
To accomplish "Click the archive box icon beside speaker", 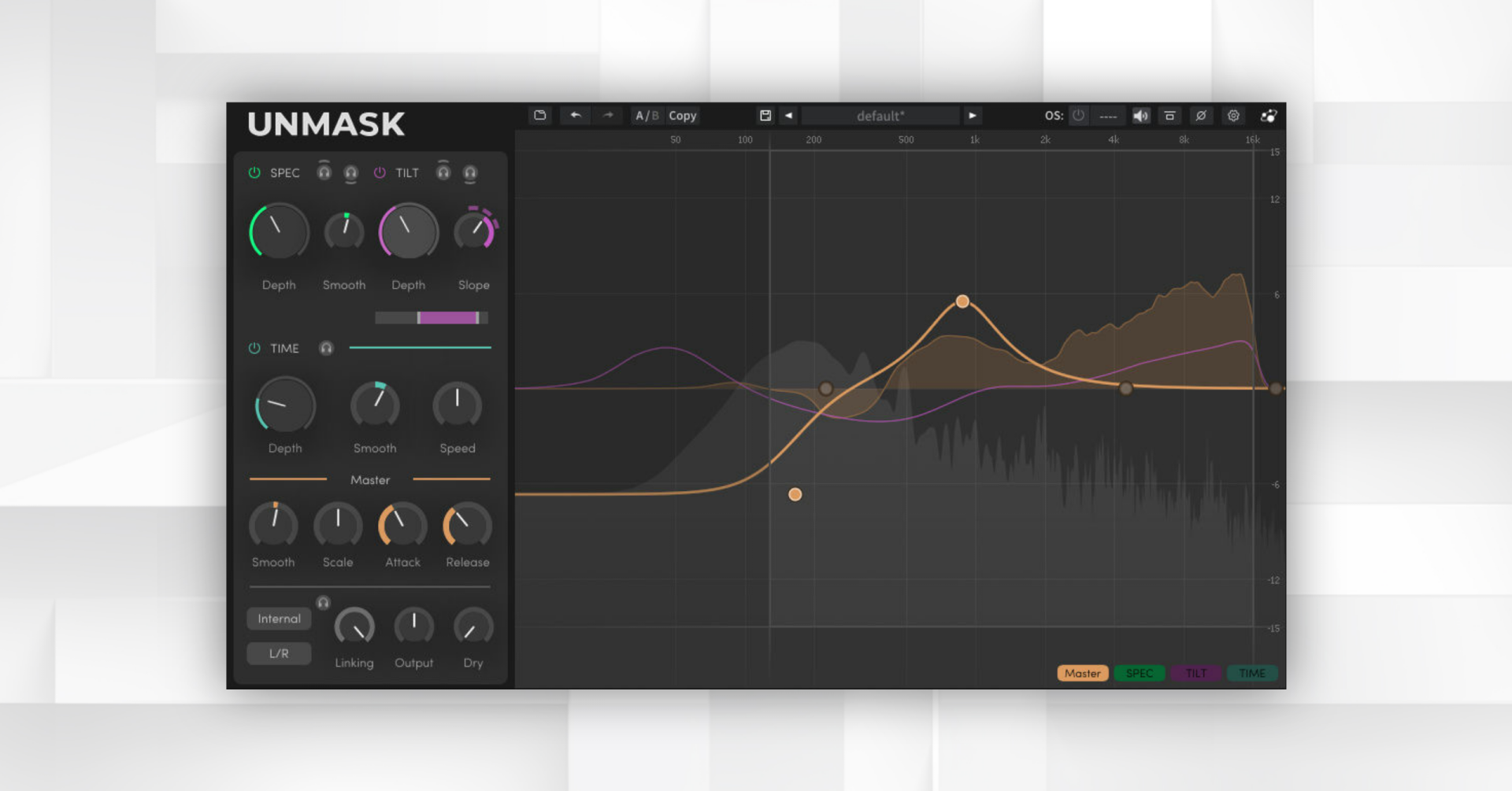I will point(1169,116).
